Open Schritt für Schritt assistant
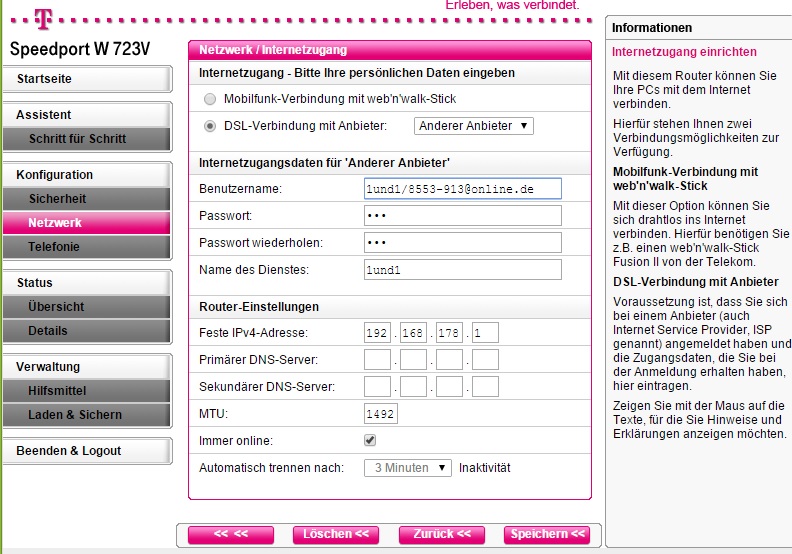The image size is (792, 554). 77,139
